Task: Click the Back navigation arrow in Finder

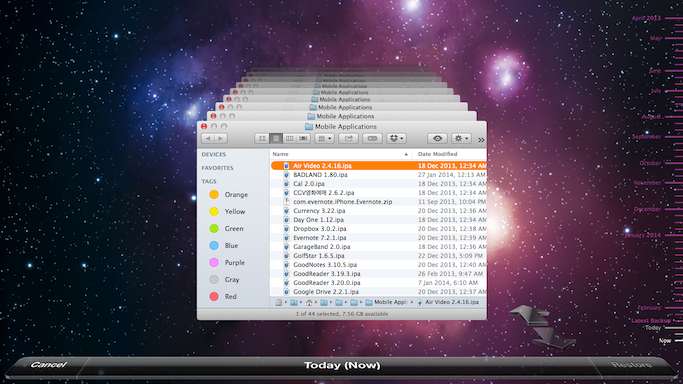Action: point(208,138)
